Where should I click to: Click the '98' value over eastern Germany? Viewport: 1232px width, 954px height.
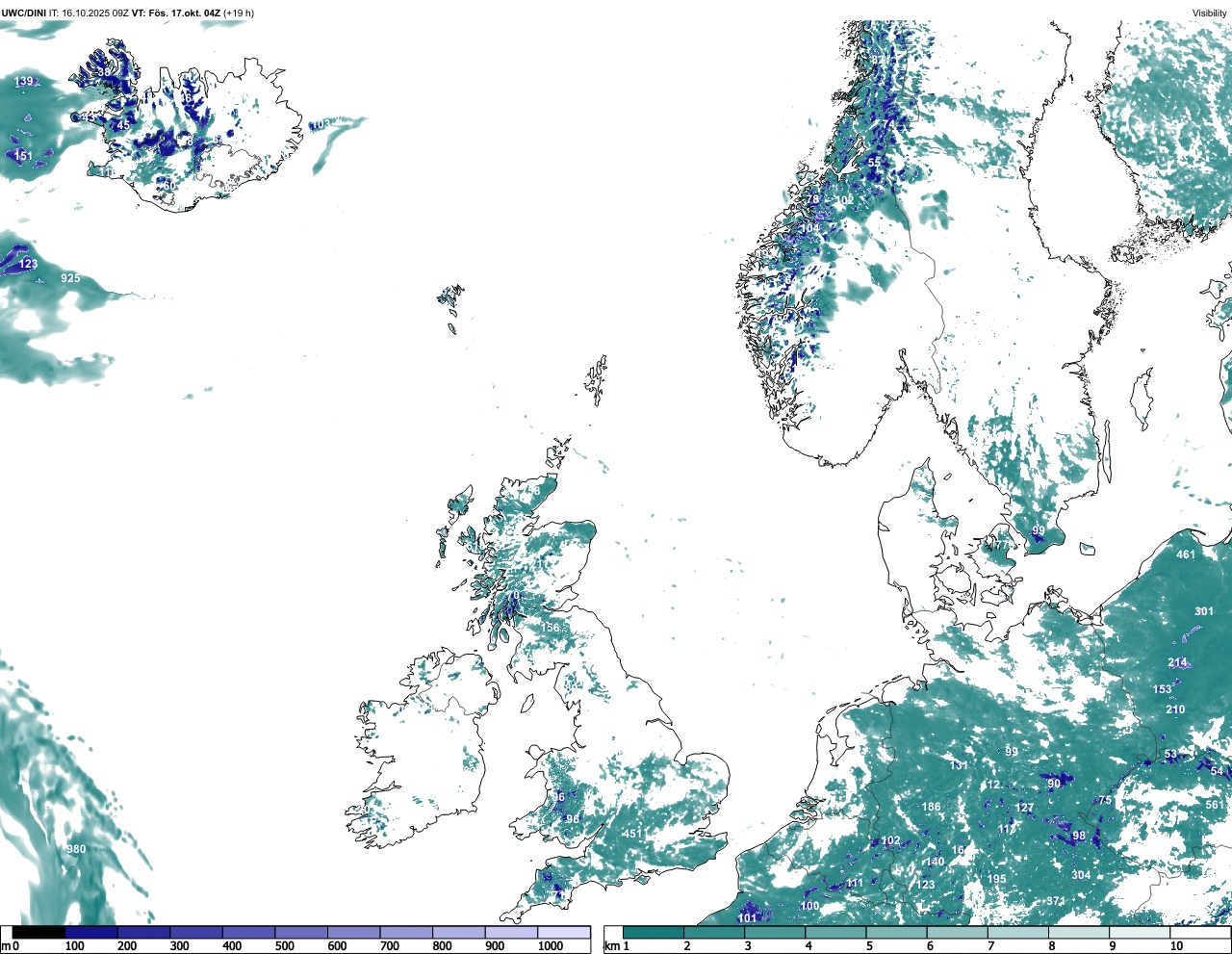(1079, 837)
